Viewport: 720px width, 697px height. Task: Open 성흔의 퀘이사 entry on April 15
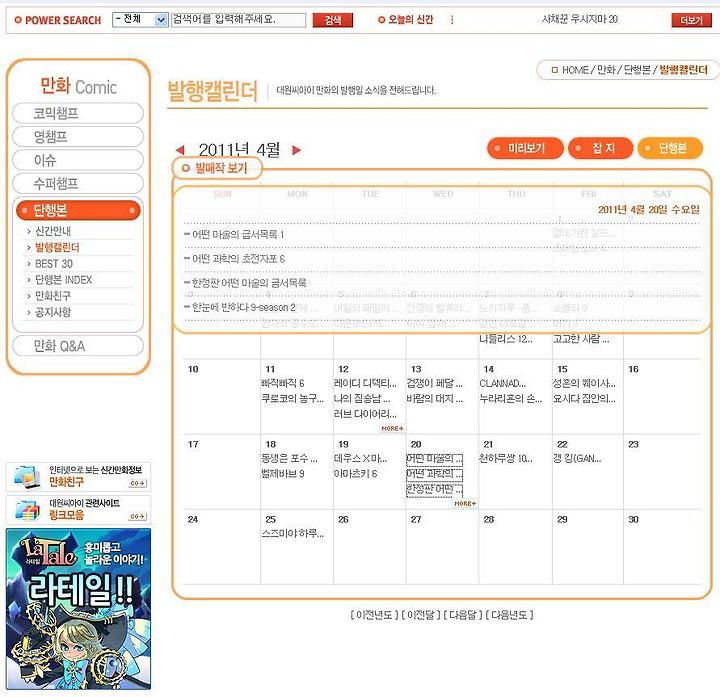coord(584,383)
